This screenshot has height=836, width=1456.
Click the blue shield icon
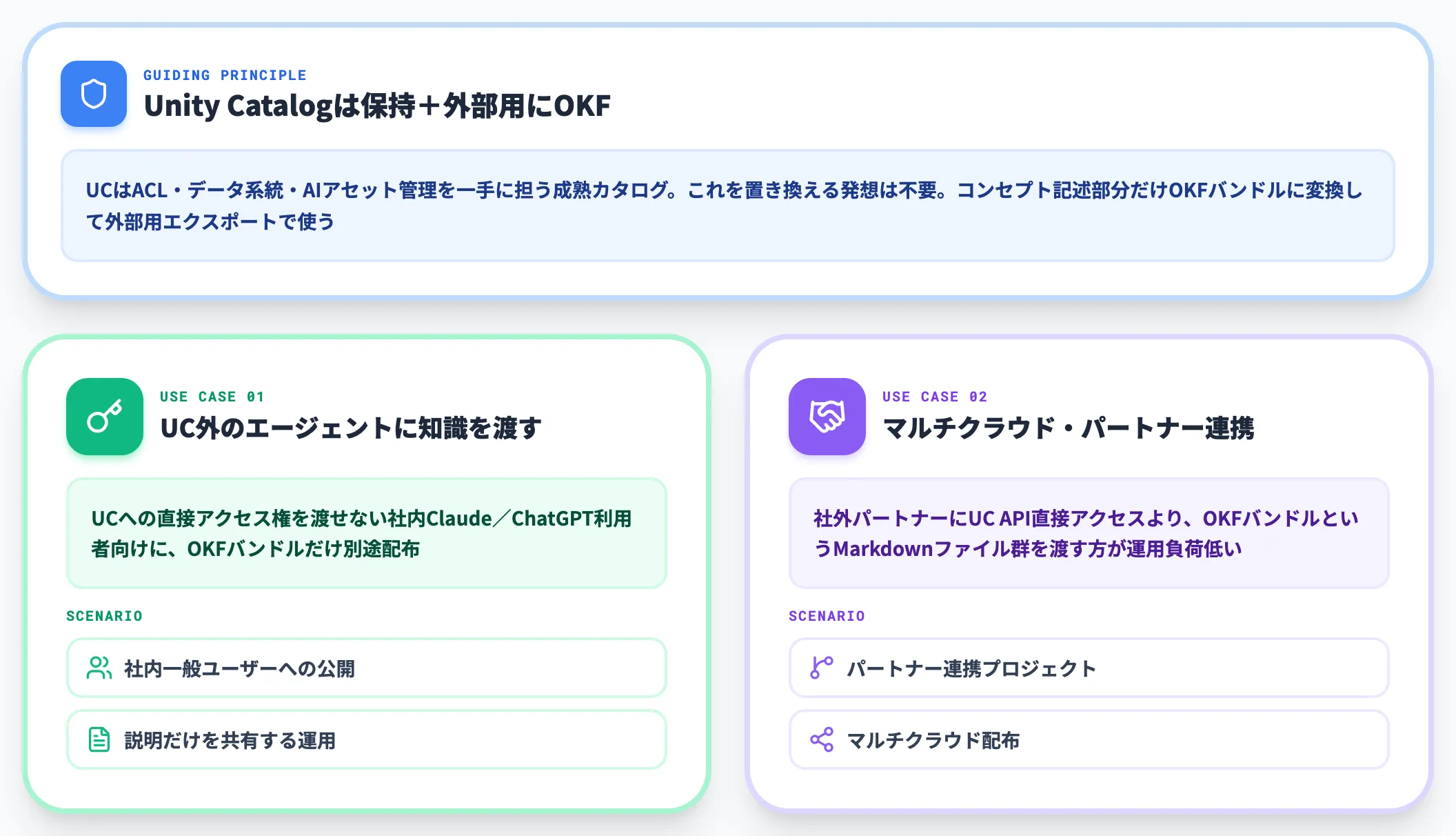point(94,94)
